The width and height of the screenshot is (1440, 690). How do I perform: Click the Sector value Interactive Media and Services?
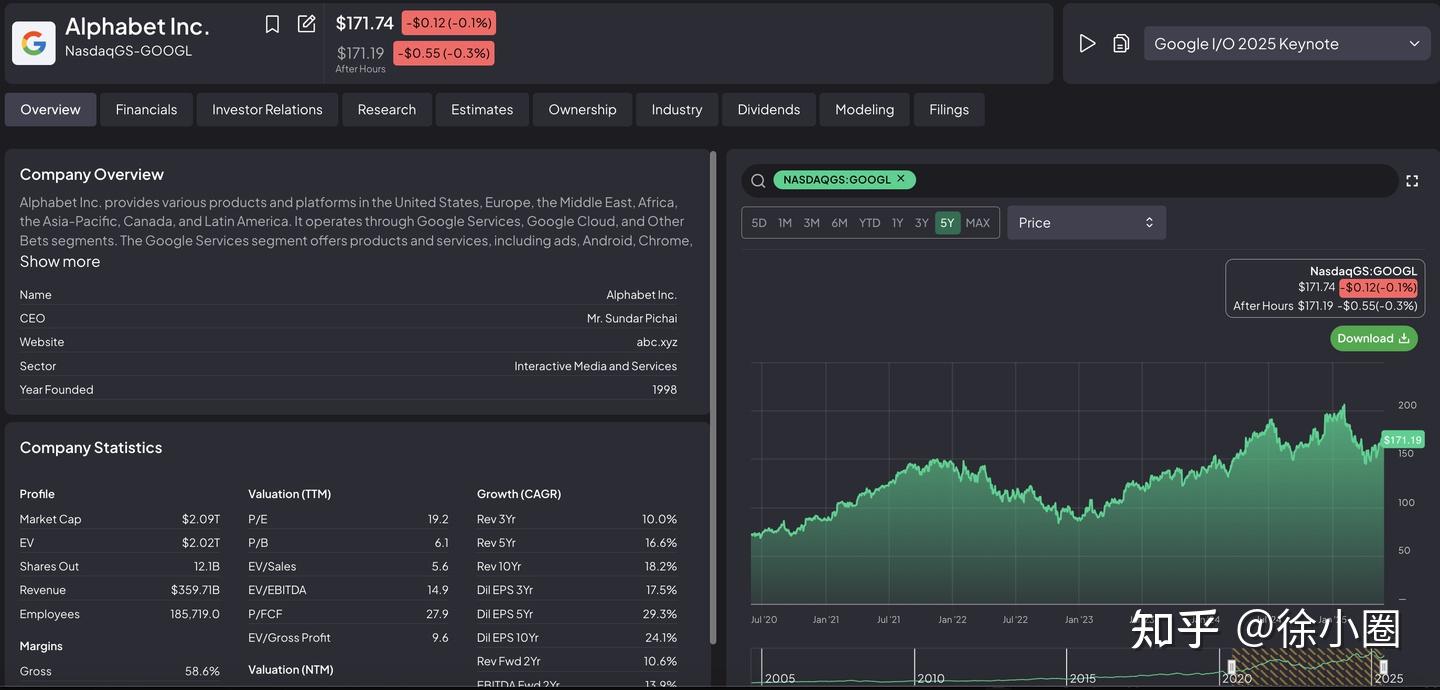coord(596,366)
